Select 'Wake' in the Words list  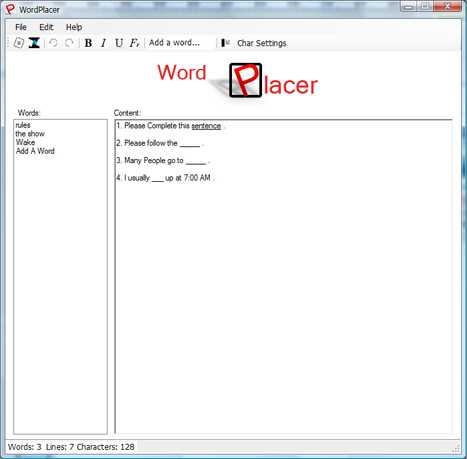click(25, 142)
